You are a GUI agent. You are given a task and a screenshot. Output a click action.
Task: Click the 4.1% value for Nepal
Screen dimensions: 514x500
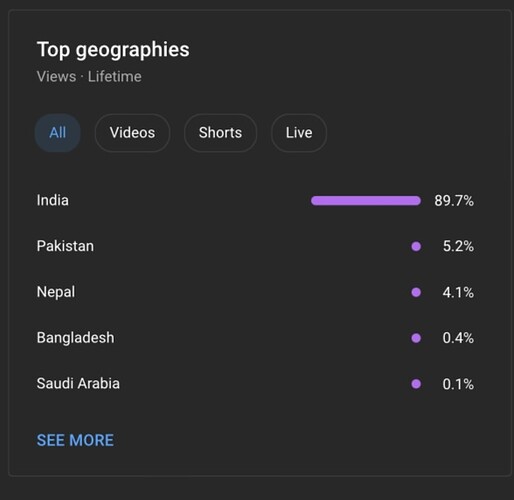tap(458, 292)
